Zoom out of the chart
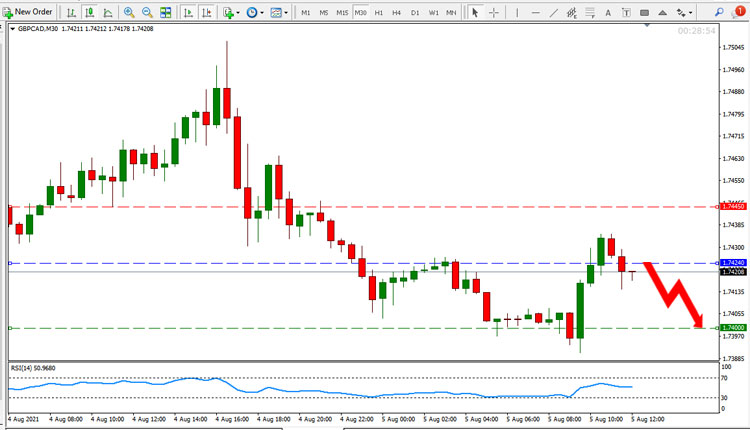Screen dimensions: 750x430 point(147,13)
